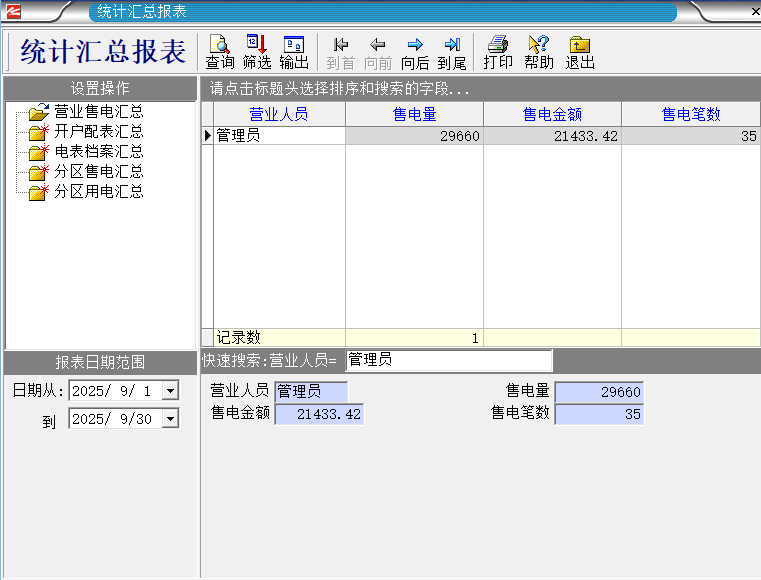761x580 pixels.
Task: Go to next record with 向后
Action: point(415,52)
